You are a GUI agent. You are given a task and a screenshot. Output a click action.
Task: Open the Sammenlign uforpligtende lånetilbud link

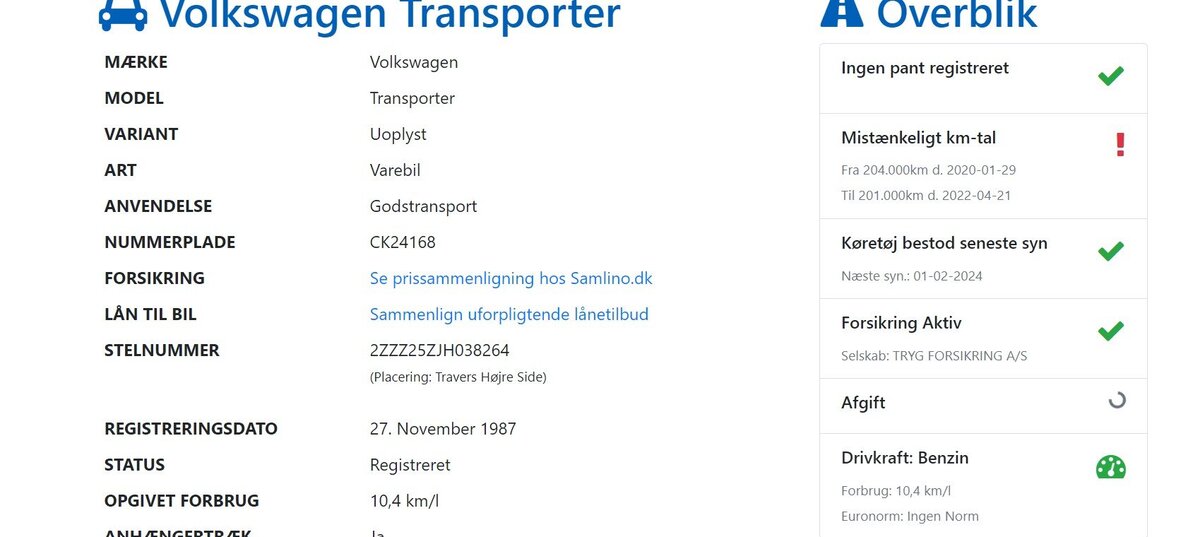pos(509,314)
